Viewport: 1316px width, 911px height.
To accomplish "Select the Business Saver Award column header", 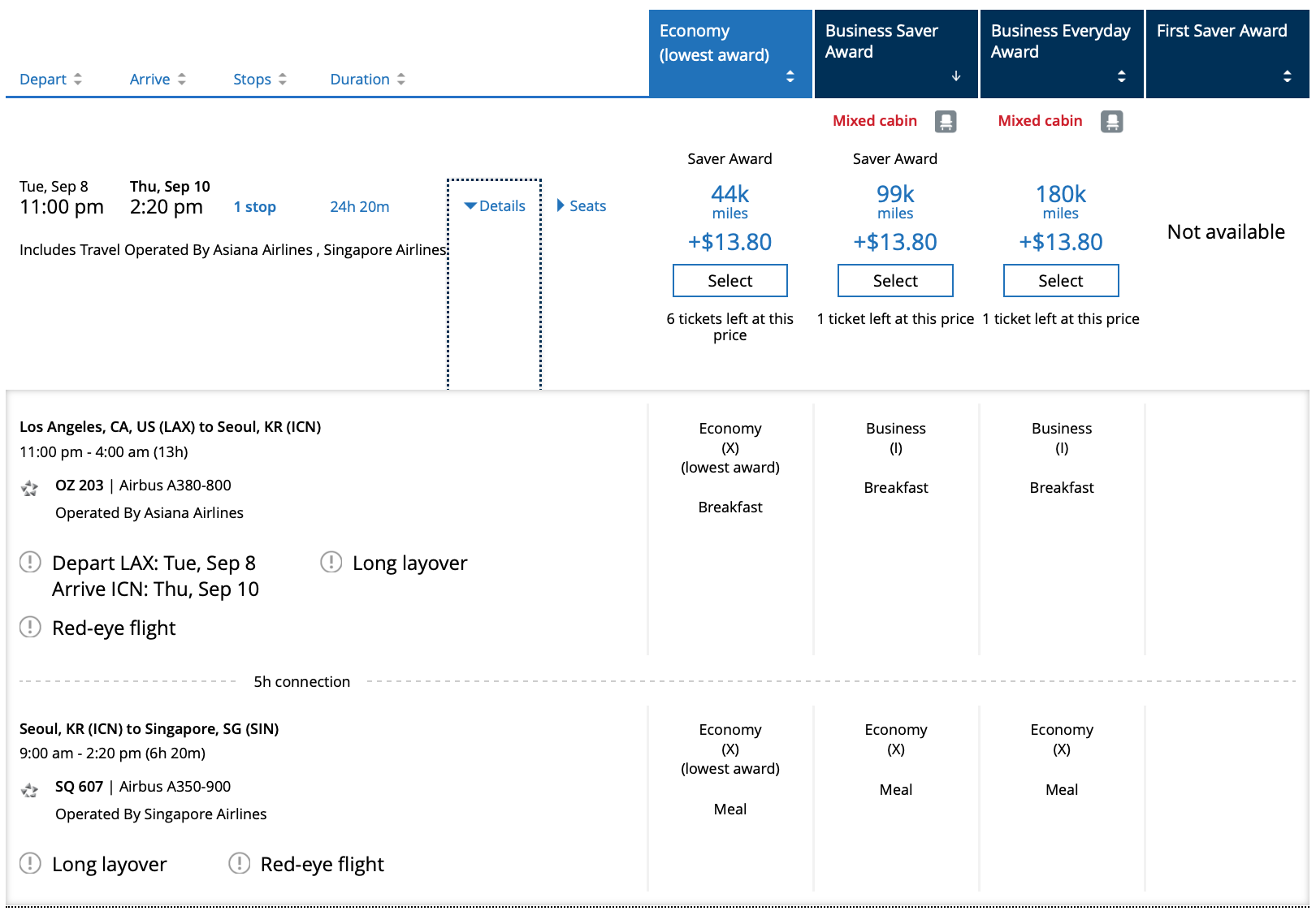I will point(895,54).
